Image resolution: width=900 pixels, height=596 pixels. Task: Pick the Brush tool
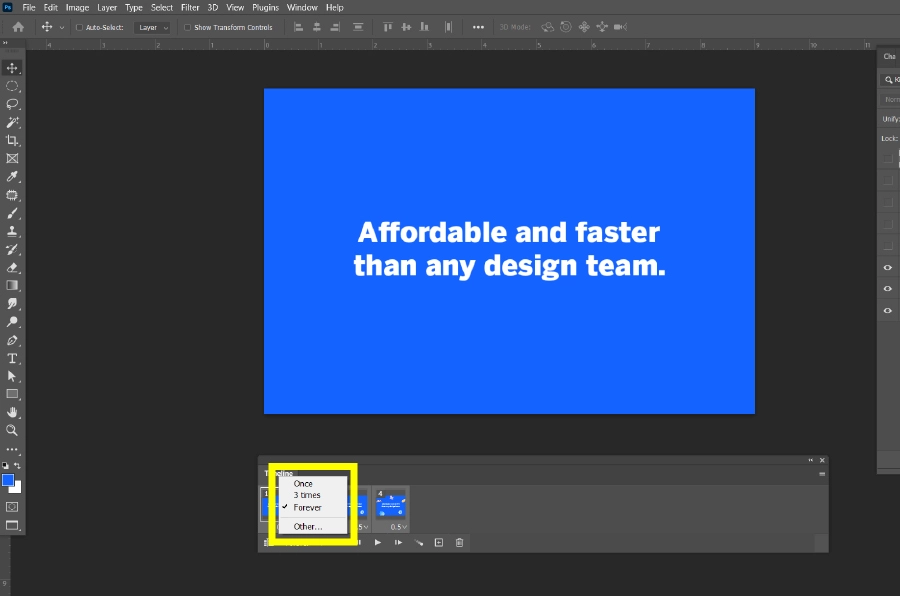(13, 211)
